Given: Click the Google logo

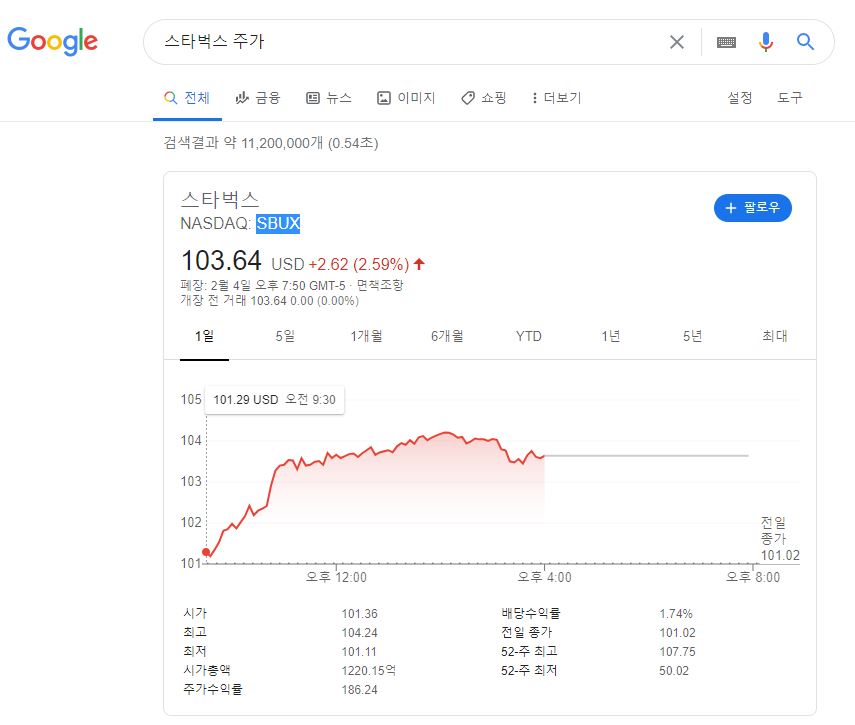Looking at the screenshot, I should pyautogui.click(x=52, y=41).
